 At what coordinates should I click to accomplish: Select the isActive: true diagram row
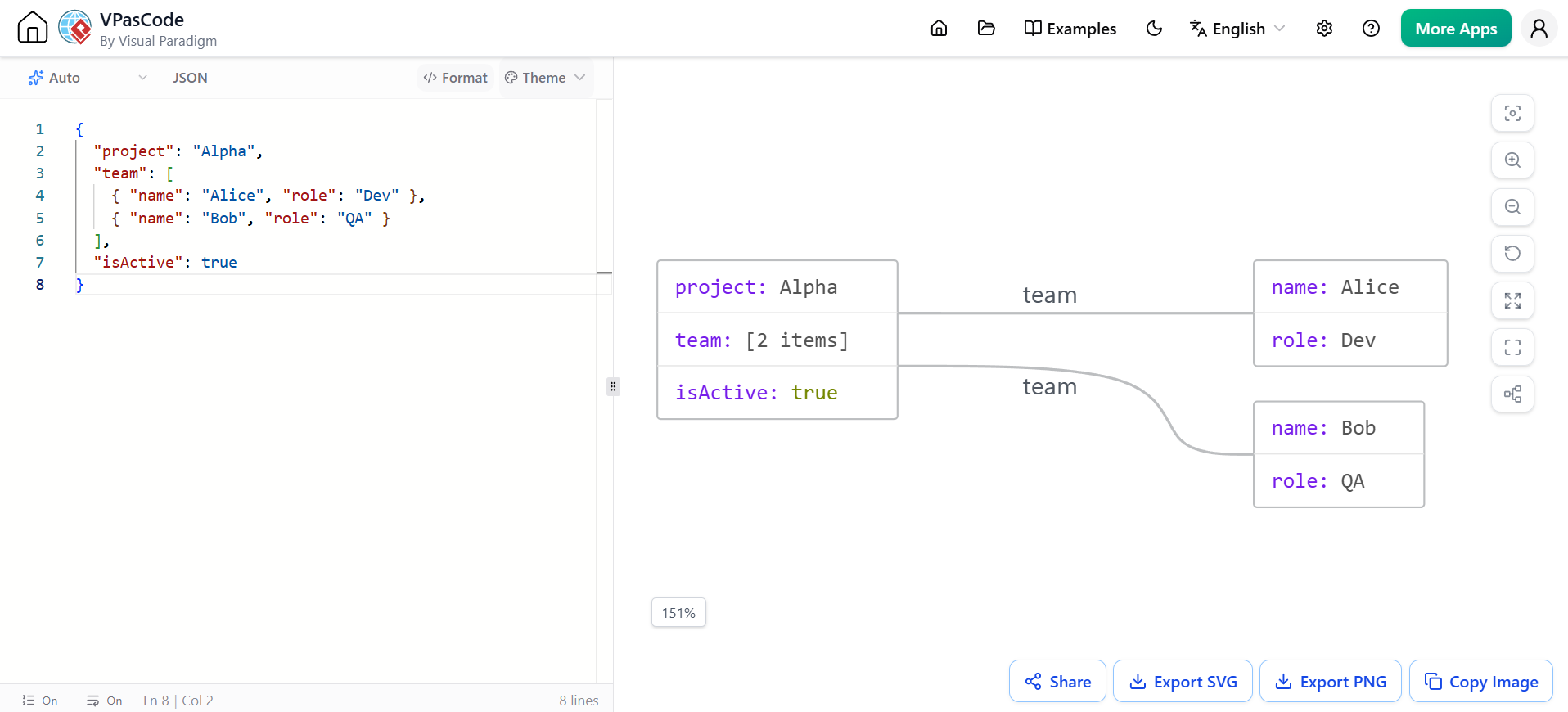click(777, 393)
